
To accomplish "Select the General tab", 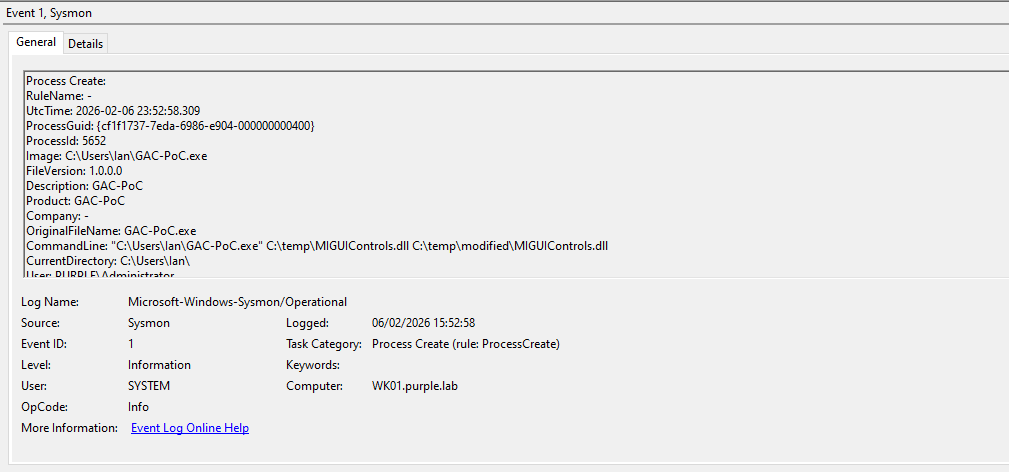I will [x=36, y=42].
